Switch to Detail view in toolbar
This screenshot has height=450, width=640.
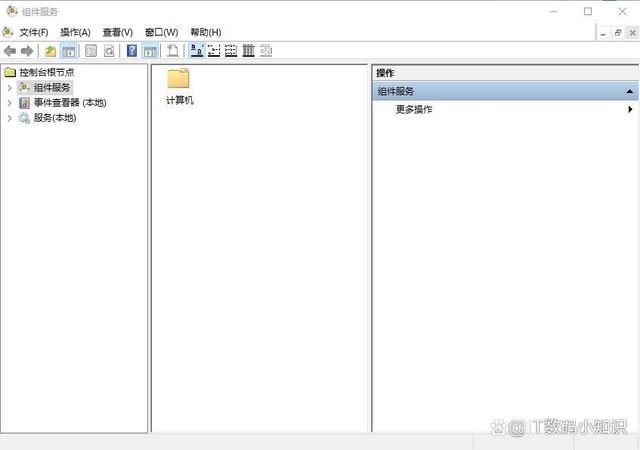248,51
